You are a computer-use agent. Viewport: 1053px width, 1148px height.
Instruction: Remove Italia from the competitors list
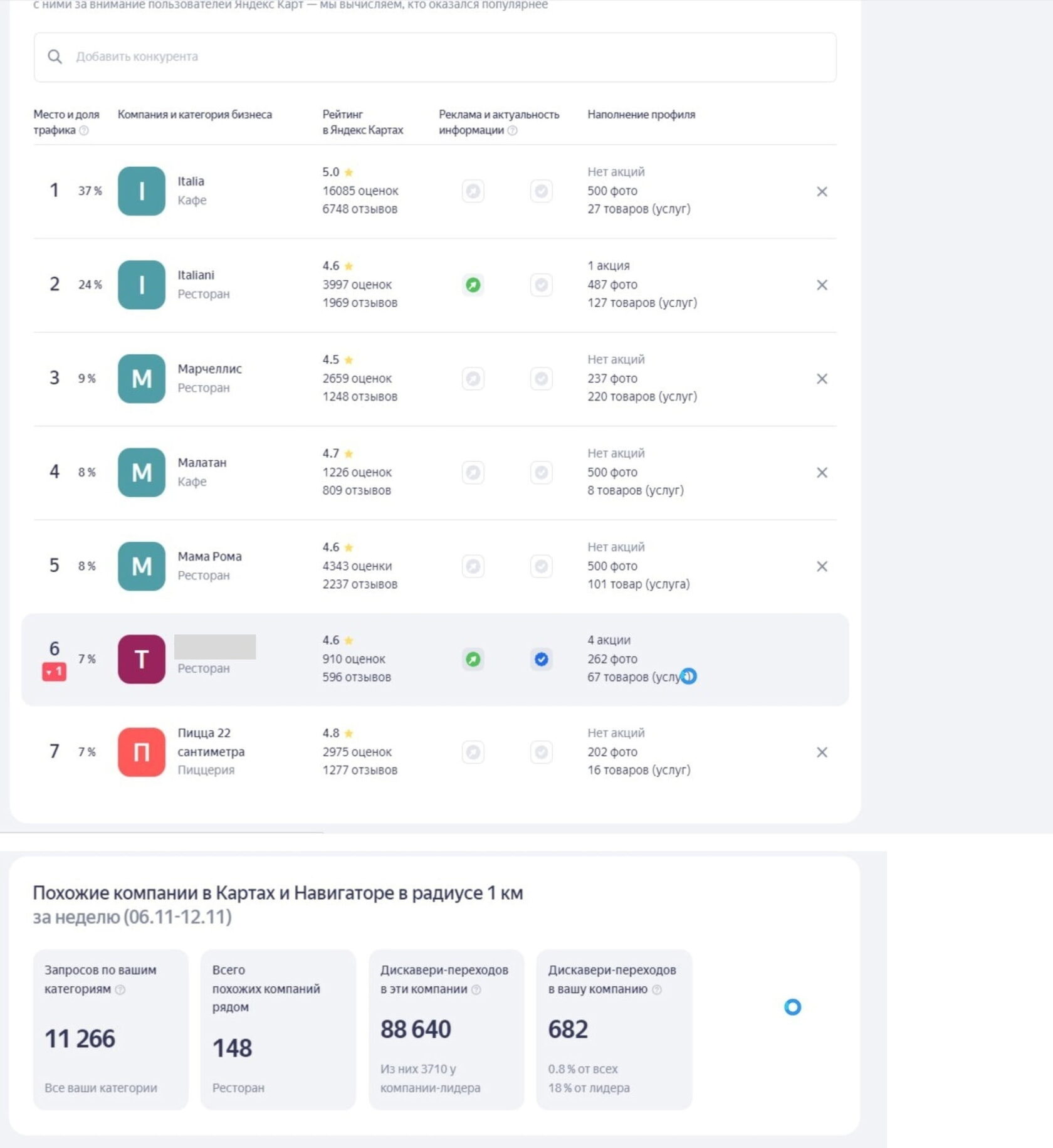tap(822, 191)
